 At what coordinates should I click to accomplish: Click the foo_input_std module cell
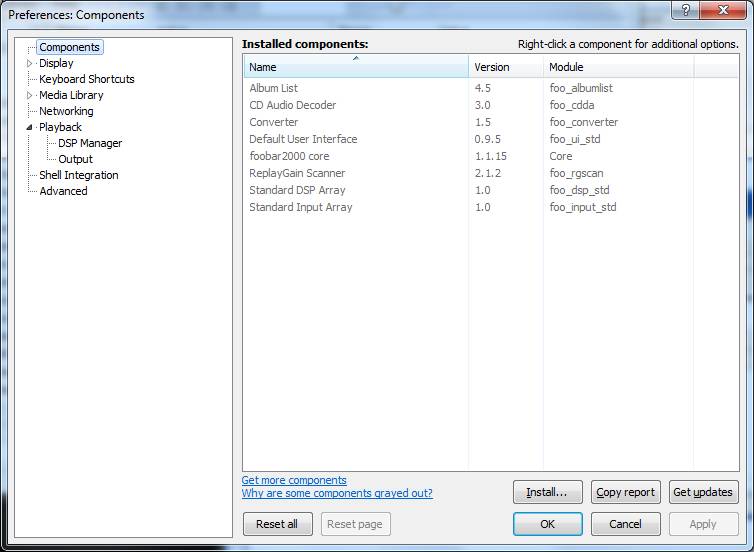tap(583, 207)
